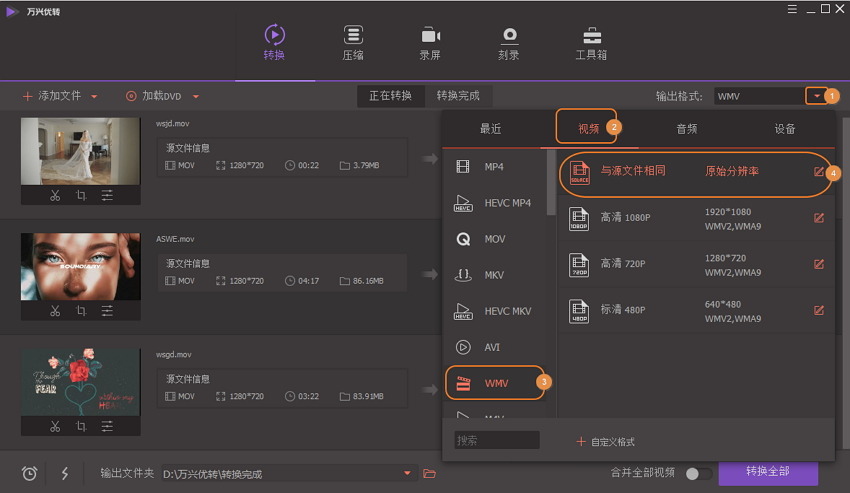Open the 工具箱 toolbox module

click(x=591, y=42)
